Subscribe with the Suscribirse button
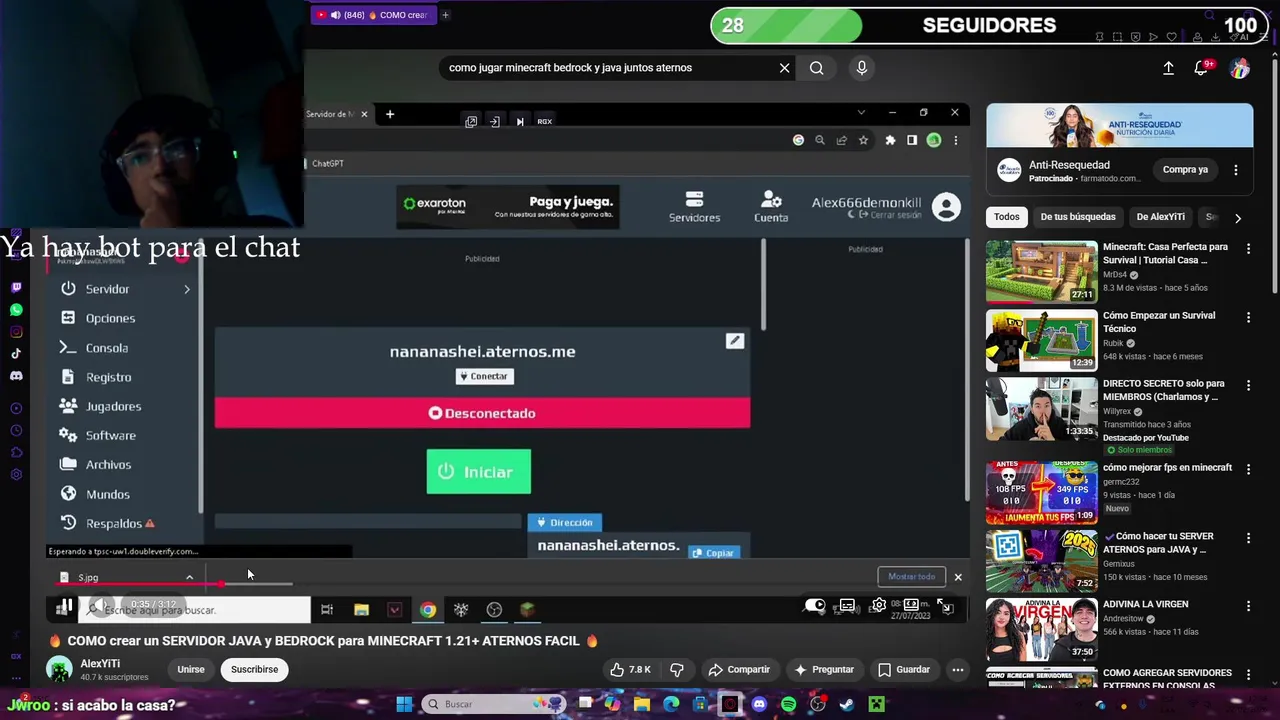Screen dimensions: 1280x720 254,669
